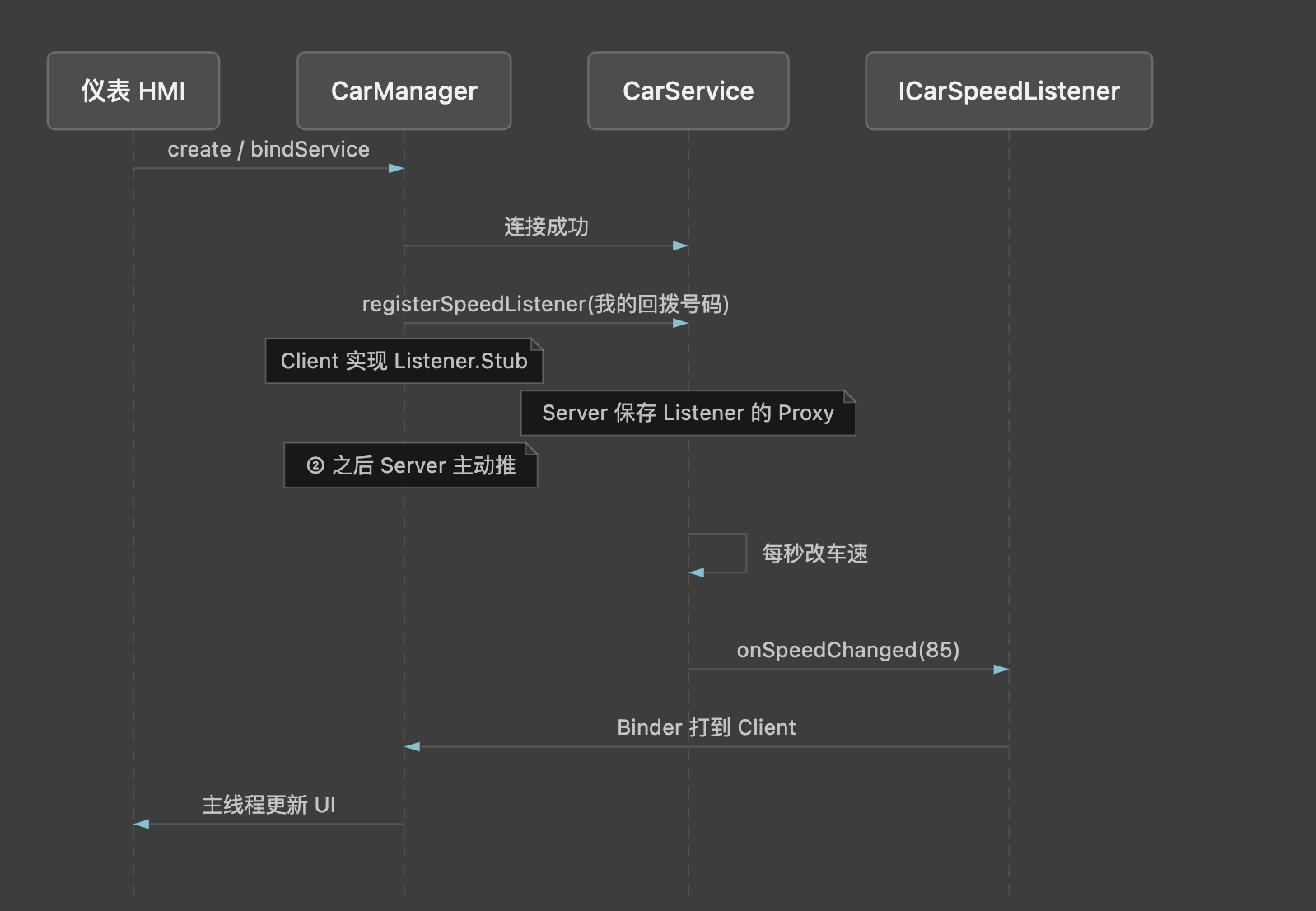Image resolution: width=1316 pixels, height=911 pixels.
Task: Click the 'registerSpeedListener(我的回拨号码)' label
Action: click(546, 304)
